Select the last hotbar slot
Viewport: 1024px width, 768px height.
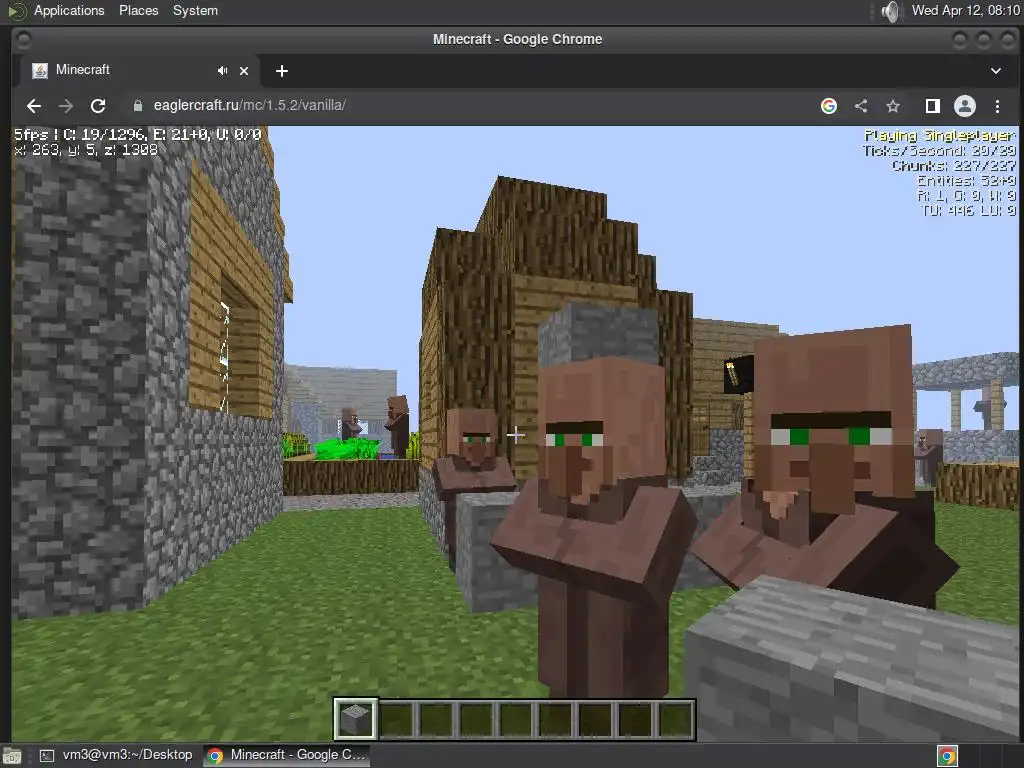coord(676,719)
